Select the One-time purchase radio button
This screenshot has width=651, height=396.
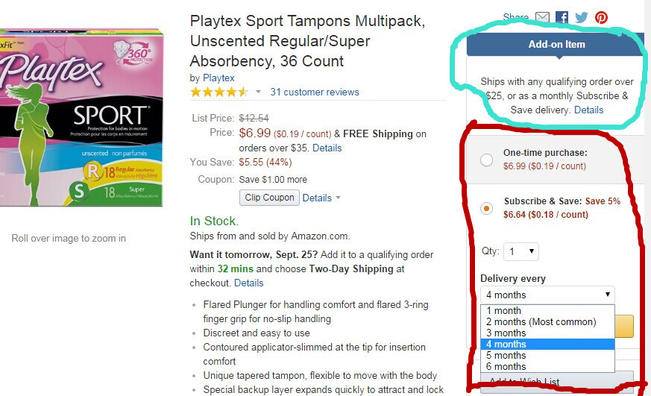pos(487,160)
